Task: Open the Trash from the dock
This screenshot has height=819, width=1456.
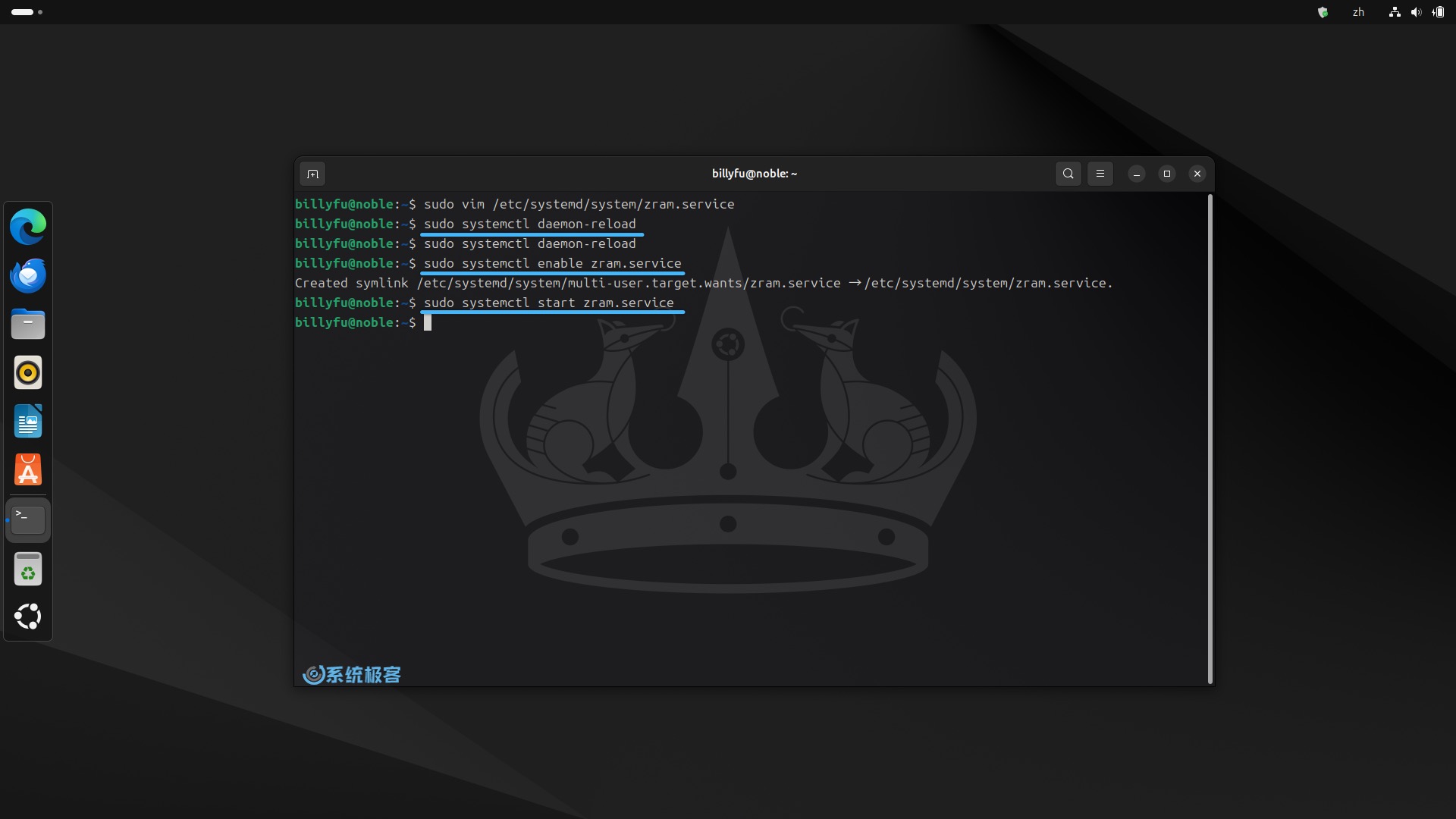Action: [28, 569]
